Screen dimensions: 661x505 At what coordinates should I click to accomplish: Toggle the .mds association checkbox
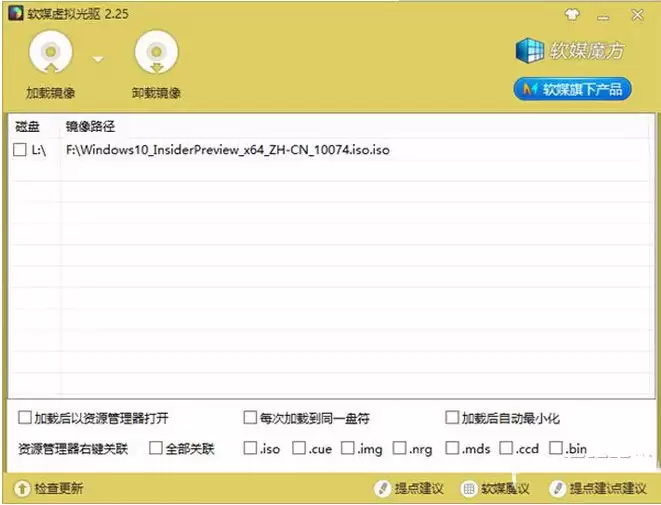452,448
